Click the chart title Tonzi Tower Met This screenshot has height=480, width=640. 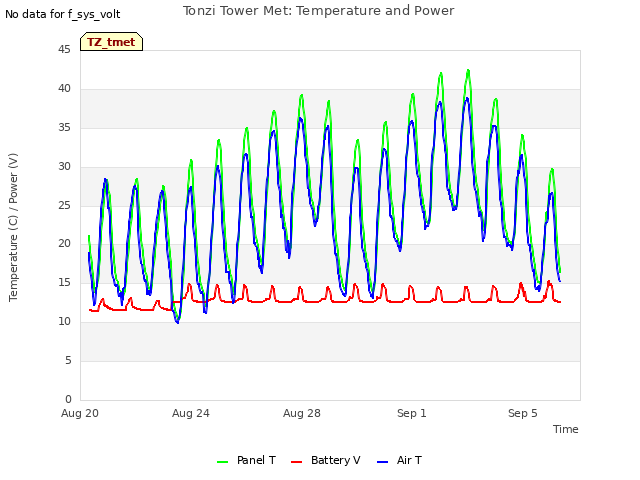pyautogui.click(x=318, y=11)
